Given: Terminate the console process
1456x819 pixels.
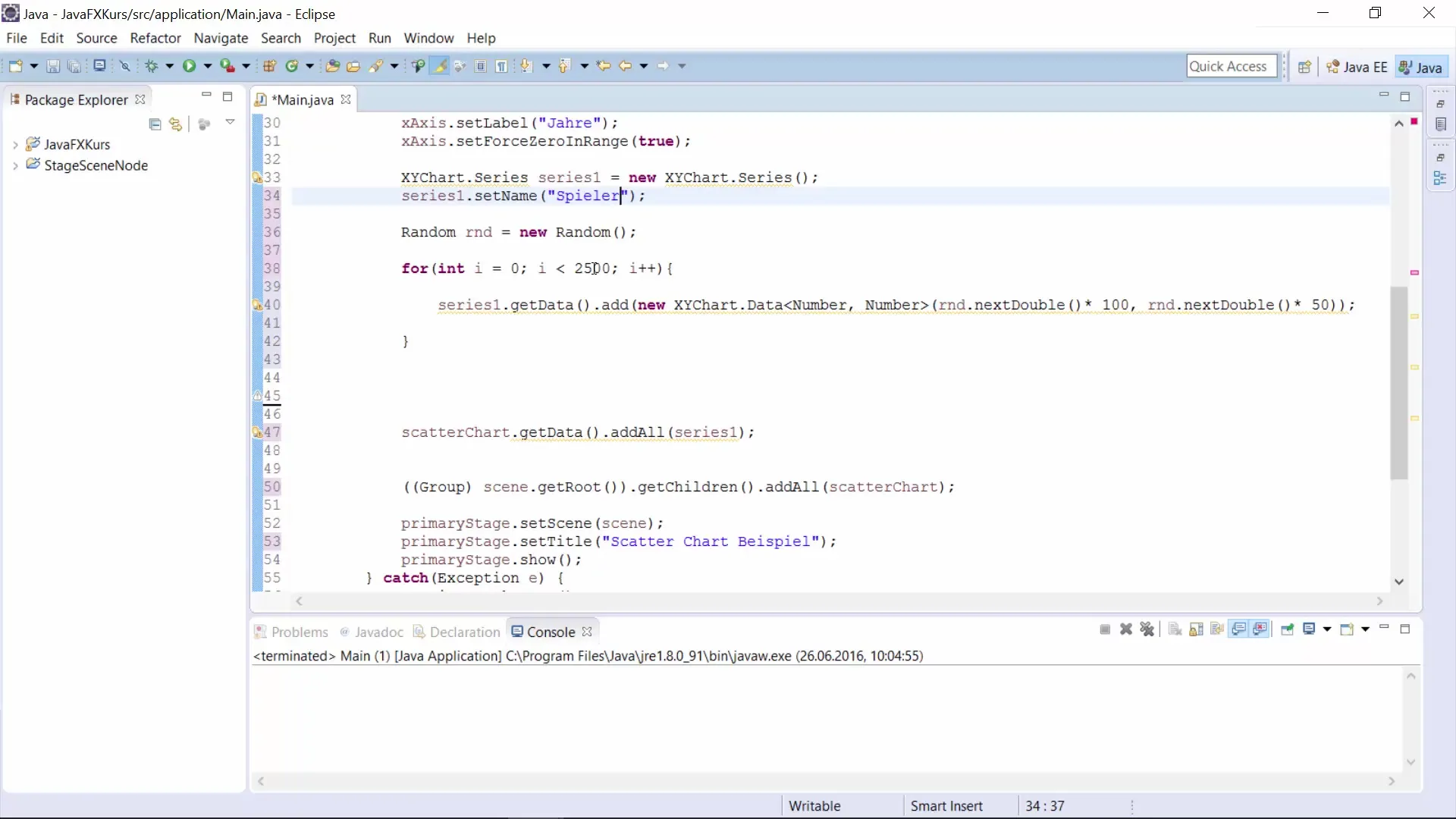Looking at the screenshot, I should coord(1105,629).
